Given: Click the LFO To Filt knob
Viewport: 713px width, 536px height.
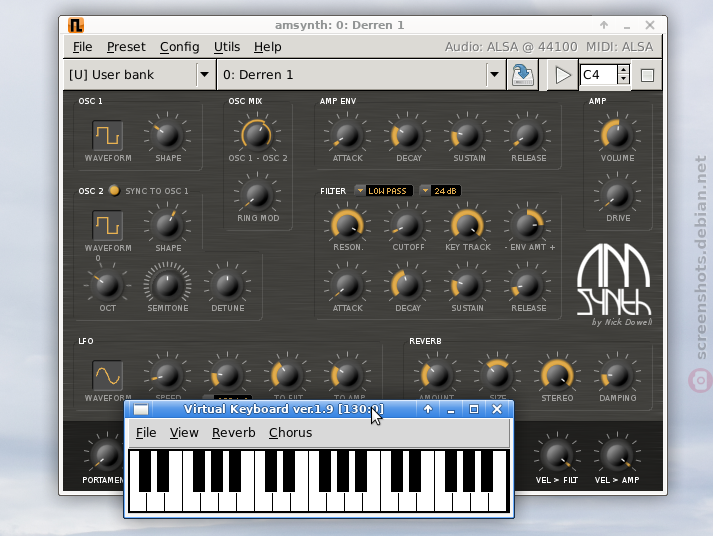Looking at the screenshot, I should (x=287, y=375).
